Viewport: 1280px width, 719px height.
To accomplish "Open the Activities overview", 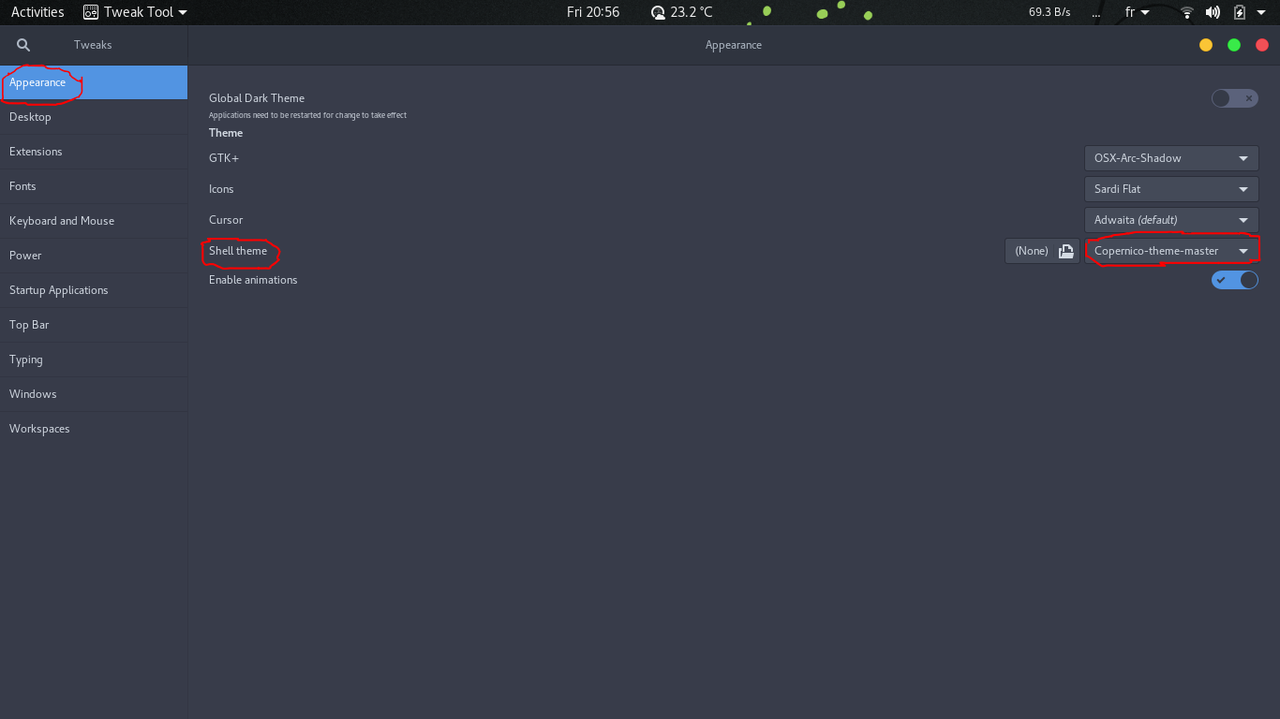I will 37,12.
